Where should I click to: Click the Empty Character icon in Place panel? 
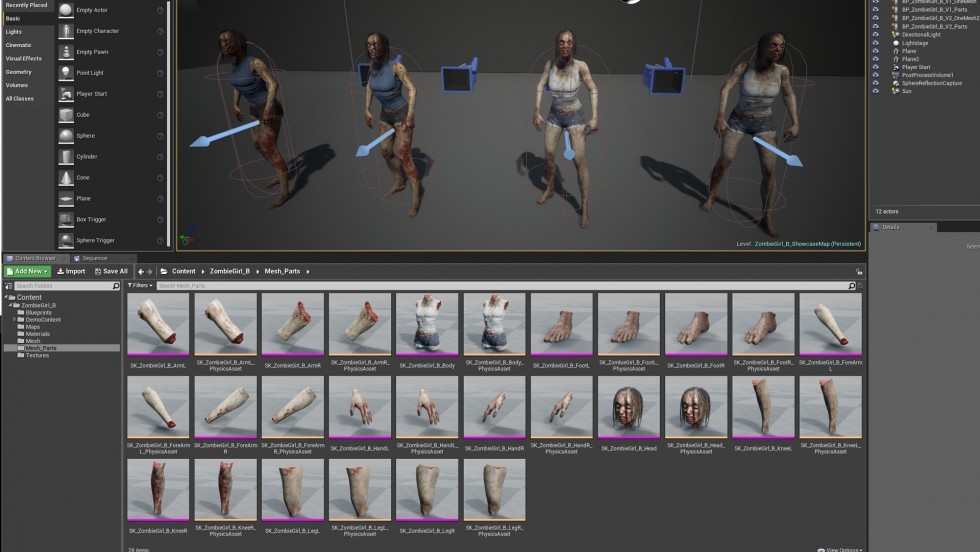(x=65, y=31)
